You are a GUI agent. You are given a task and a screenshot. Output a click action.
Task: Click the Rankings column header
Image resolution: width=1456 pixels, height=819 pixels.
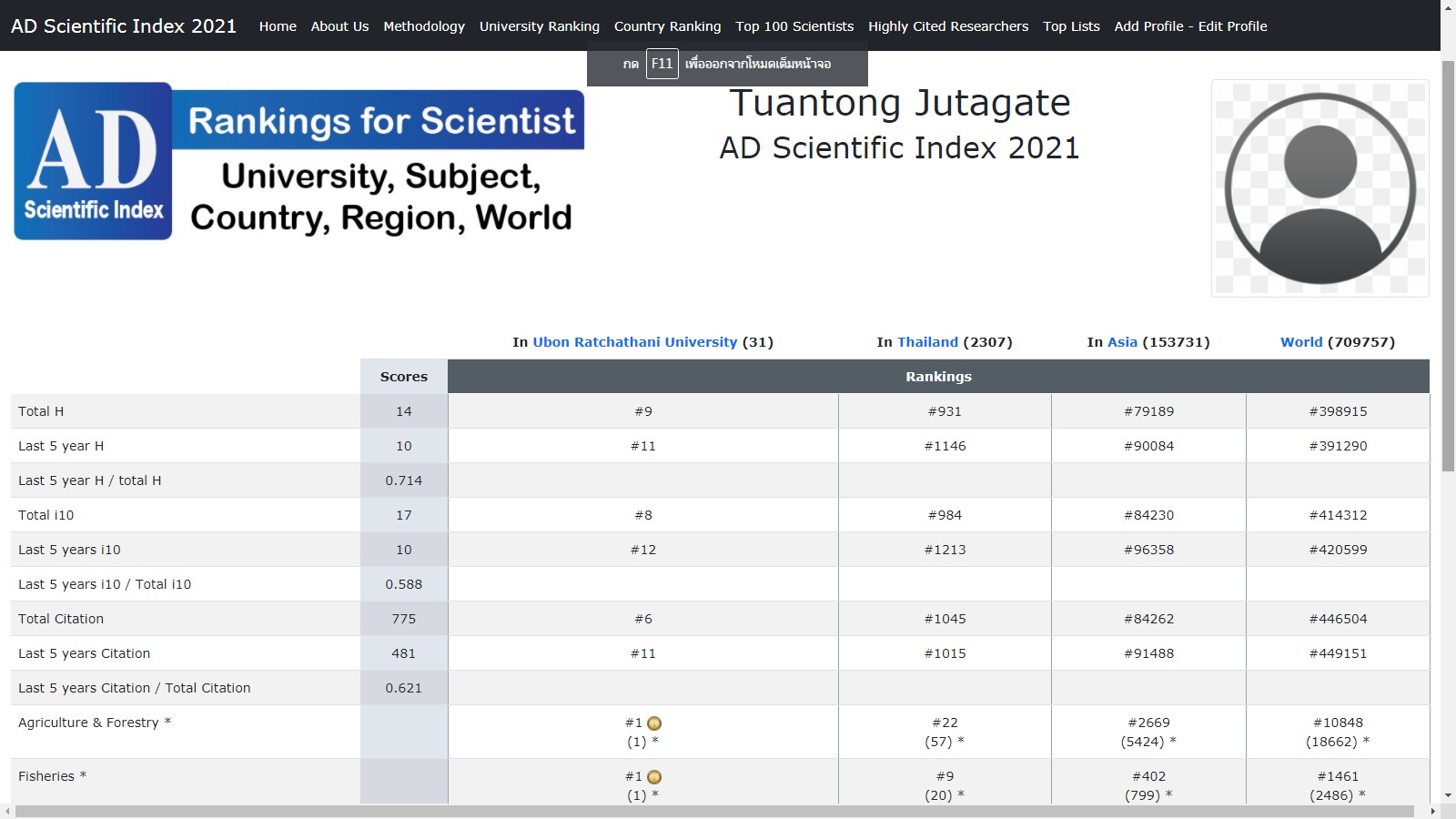(938, 377)
